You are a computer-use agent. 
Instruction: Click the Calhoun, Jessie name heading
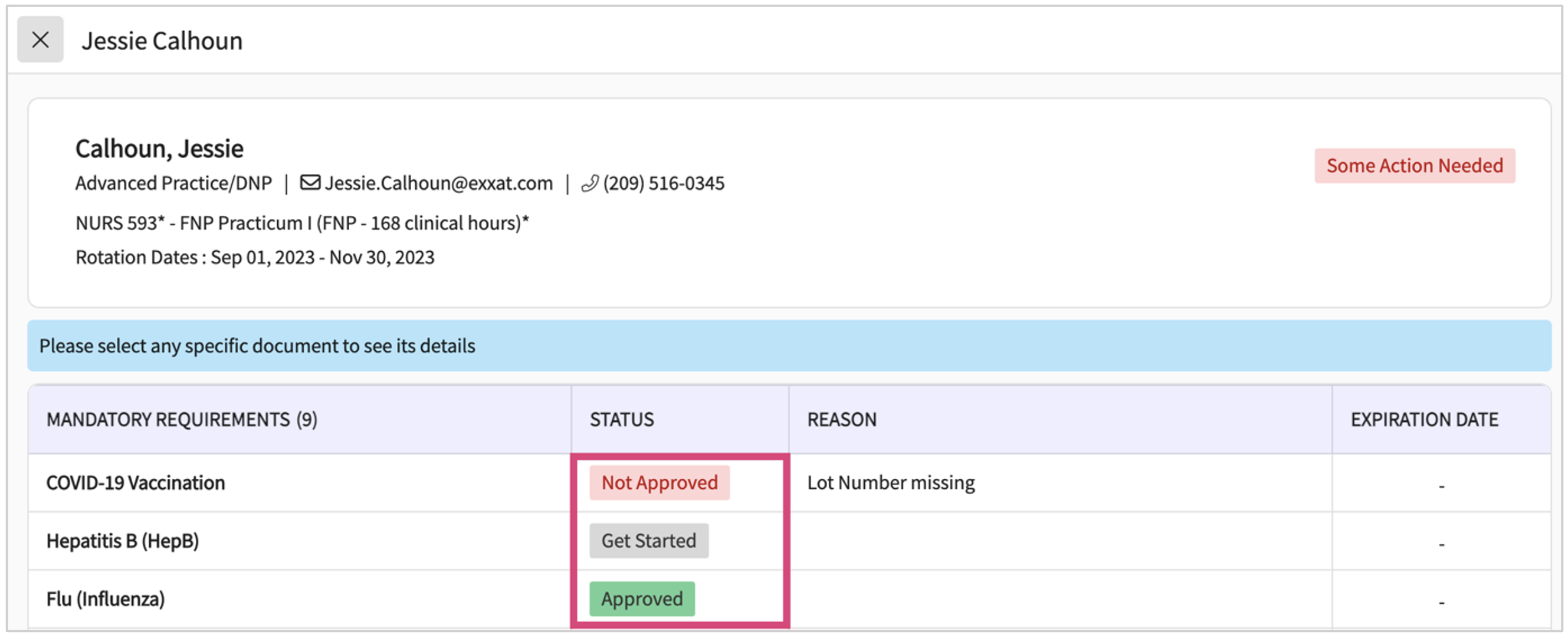tap(159, 149)
